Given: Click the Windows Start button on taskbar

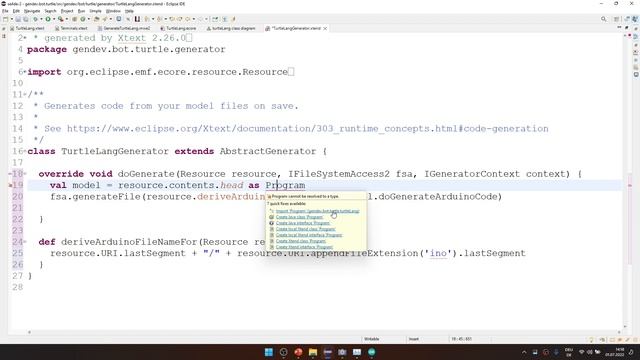Looking at the screenshot, I should tap(269, 352).
